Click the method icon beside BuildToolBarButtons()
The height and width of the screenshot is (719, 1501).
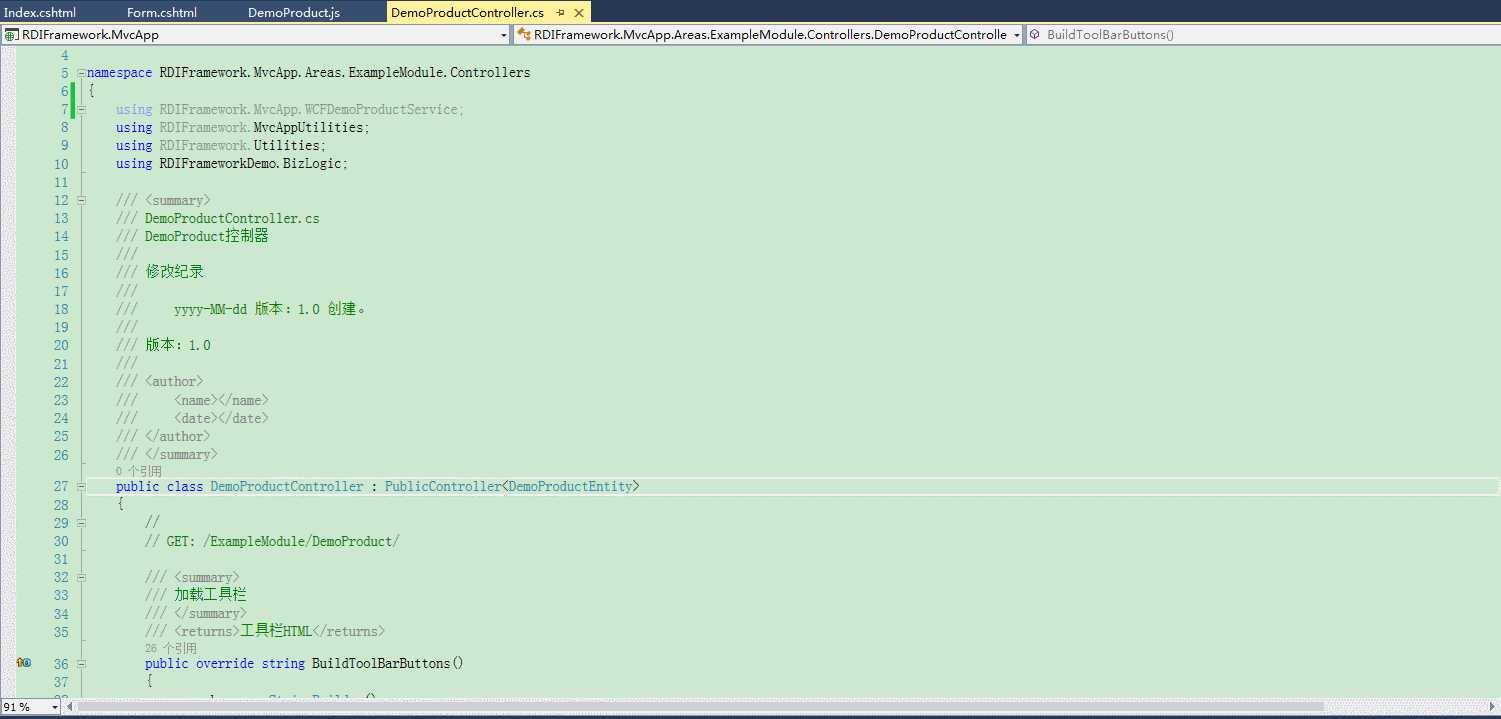[x=1035, y=35]
